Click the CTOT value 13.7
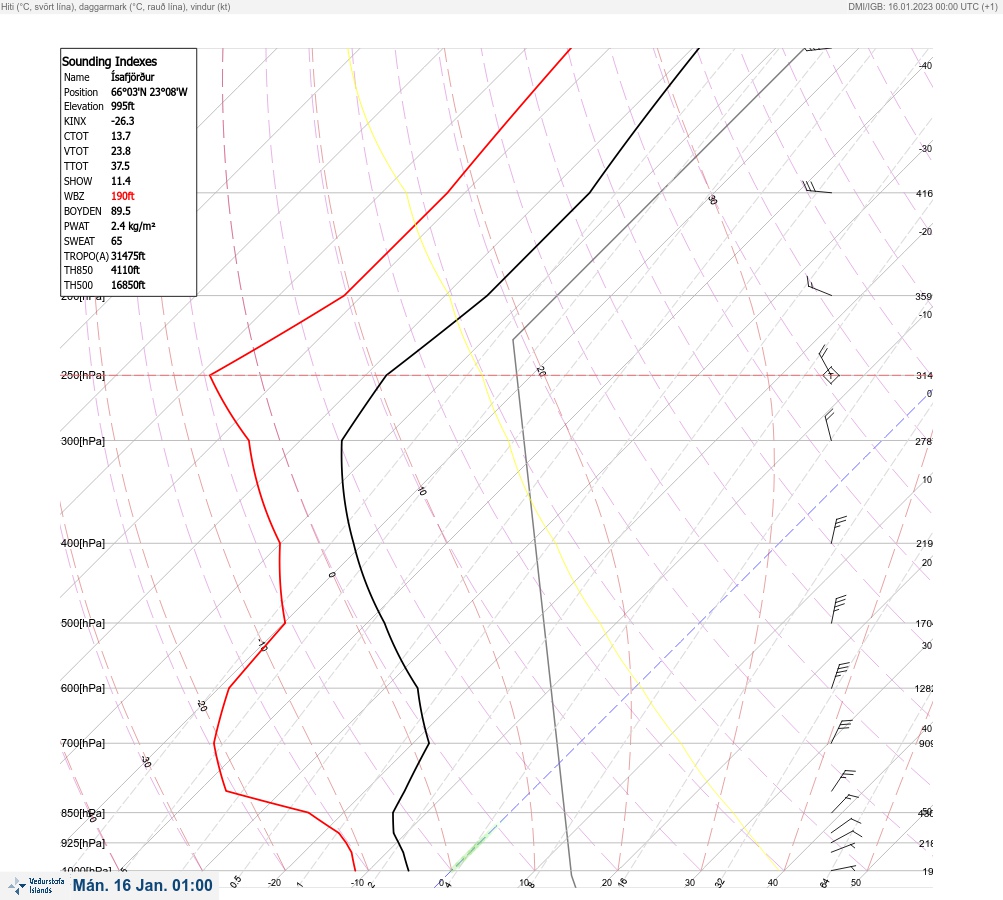 (121, 136)
